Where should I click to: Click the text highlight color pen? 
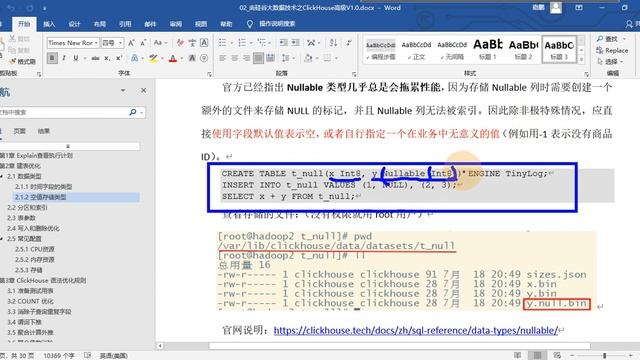click(153, 58)
